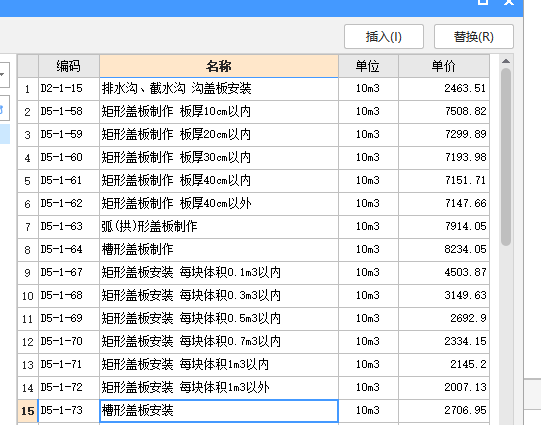Select code cell D5-1-60
This screenshot has height=425, width=541.
[x=69, y=158]
